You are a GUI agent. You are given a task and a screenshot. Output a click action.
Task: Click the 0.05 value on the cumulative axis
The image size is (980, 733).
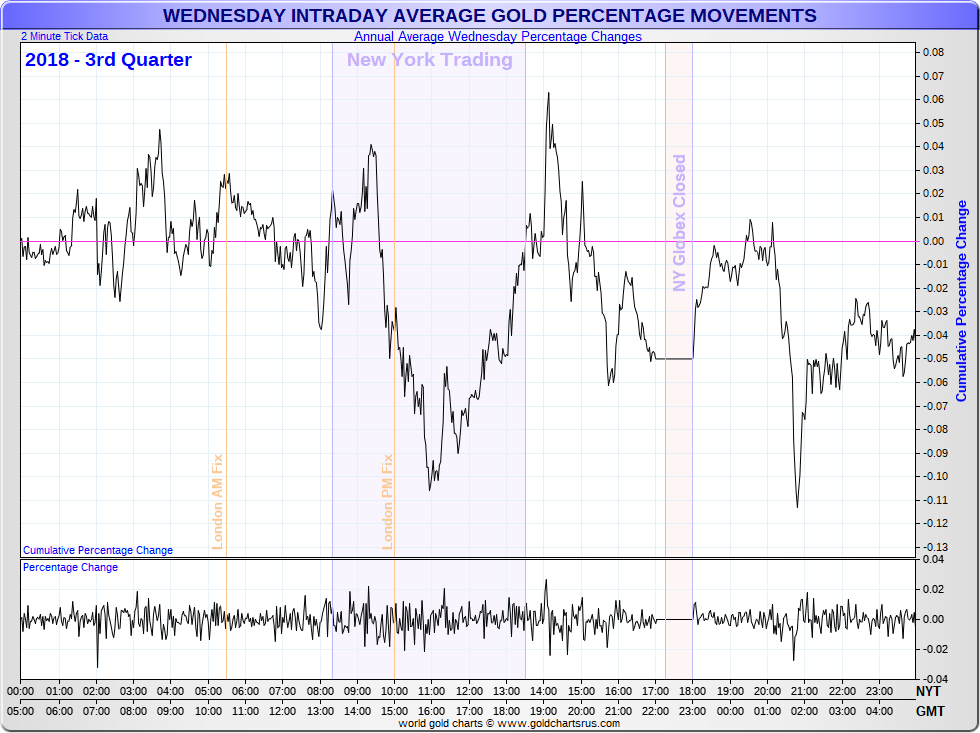point(934,123)
